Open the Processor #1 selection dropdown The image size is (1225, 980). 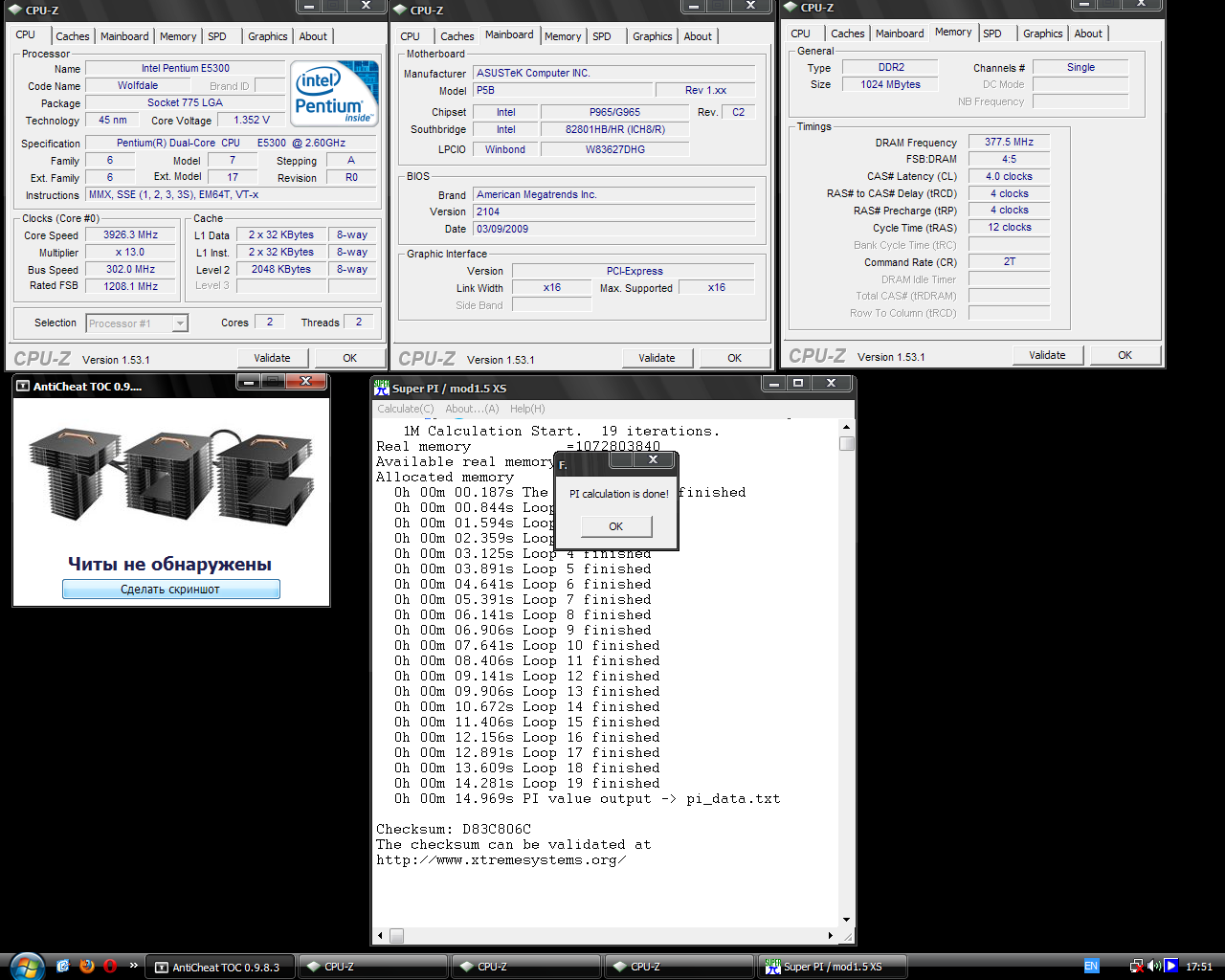[x=179, y=323]
